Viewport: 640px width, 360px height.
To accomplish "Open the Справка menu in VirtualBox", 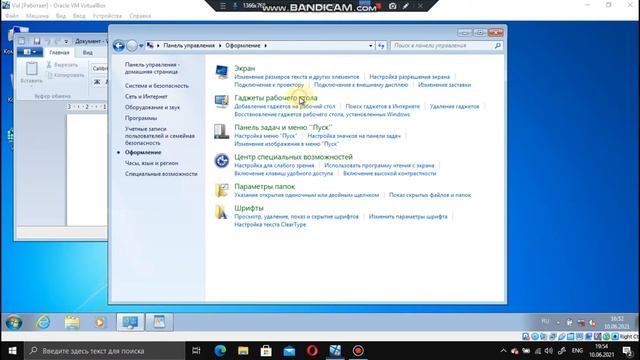I will [140, 16].
